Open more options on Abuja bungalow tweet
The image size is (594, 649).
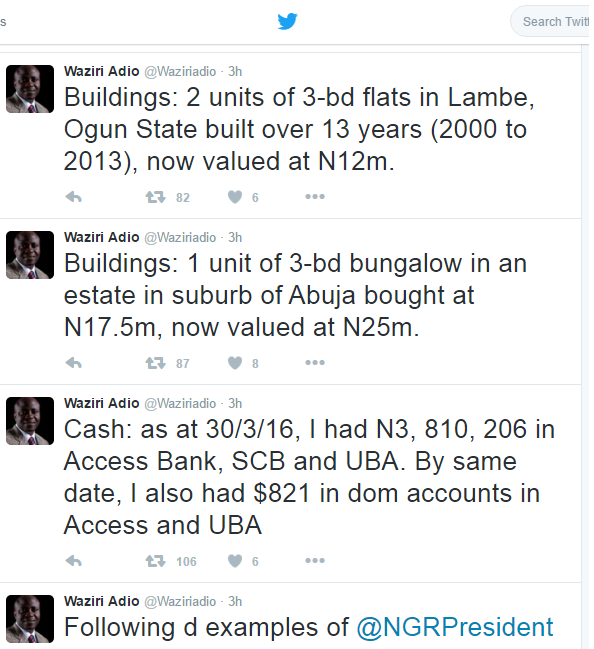pos(315,363)
